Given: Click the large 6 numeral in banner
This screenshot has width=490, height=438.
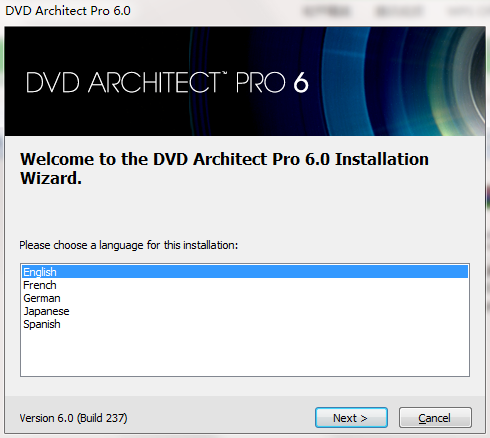Looking at the screenshot, I should [x=301, y=82].
